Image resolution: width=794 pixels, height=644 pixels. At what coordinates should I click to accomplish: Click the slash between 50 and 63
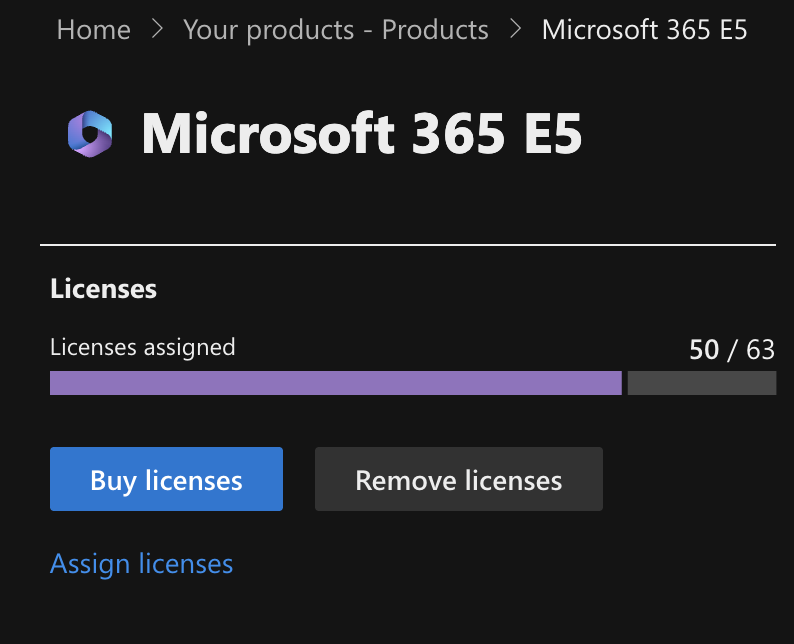point(733,350)
